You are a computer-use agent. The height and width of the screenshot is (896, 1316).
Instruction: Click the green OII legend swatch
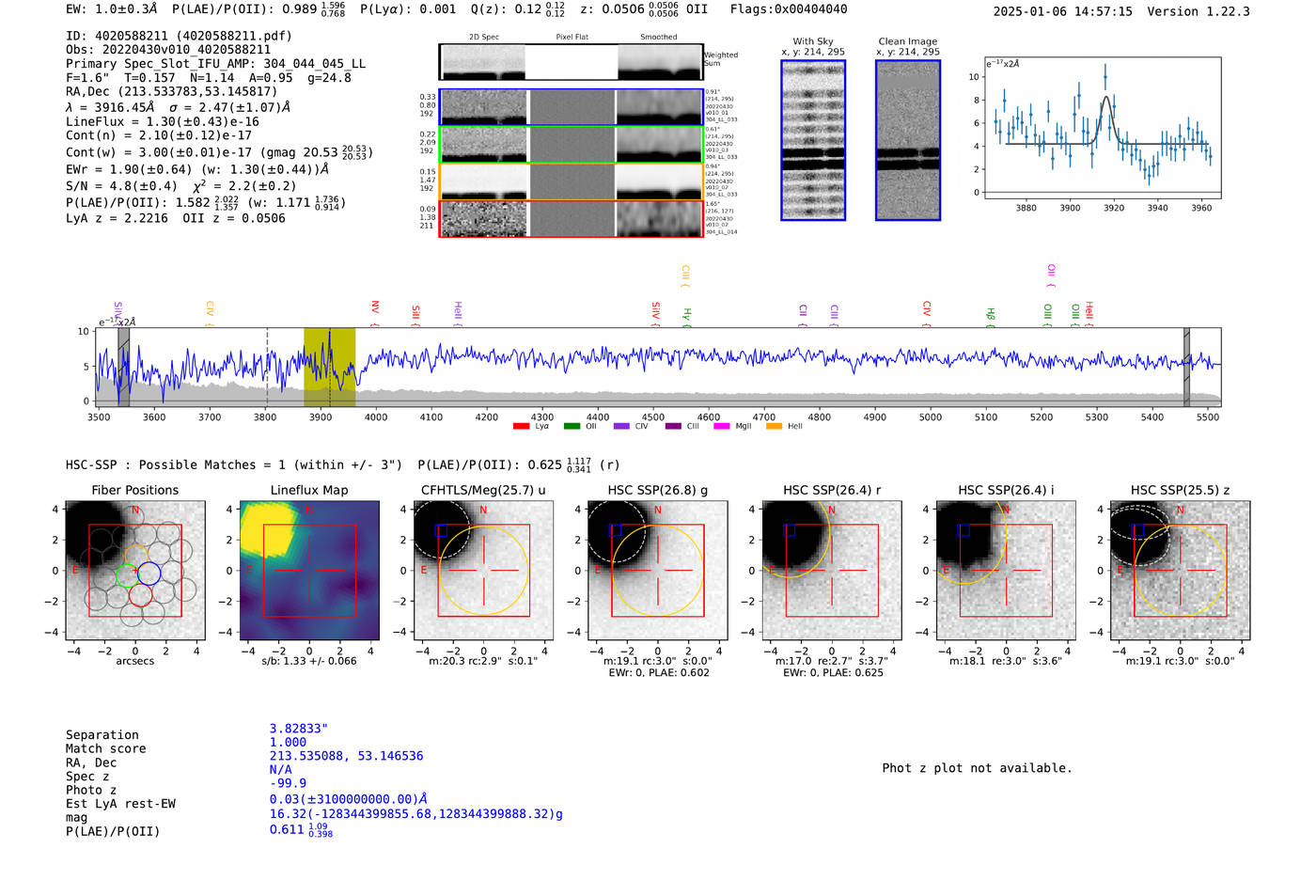572,427
